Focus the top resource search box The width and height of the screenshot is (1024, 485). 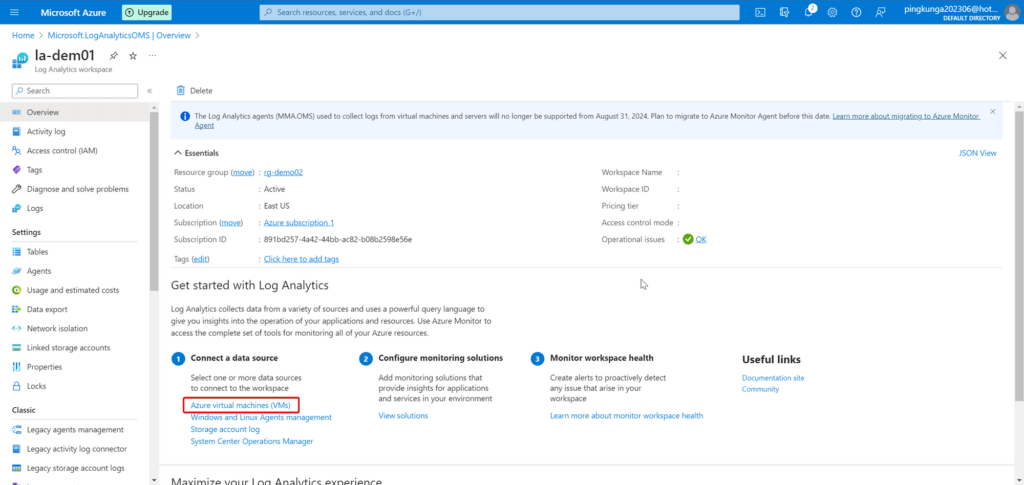[x=499, y=12]
